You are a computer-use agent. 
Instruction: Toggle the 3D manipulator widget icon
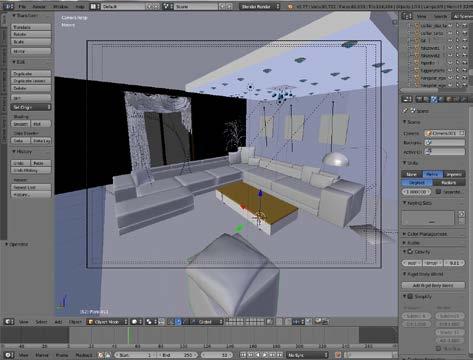point(171,322)
